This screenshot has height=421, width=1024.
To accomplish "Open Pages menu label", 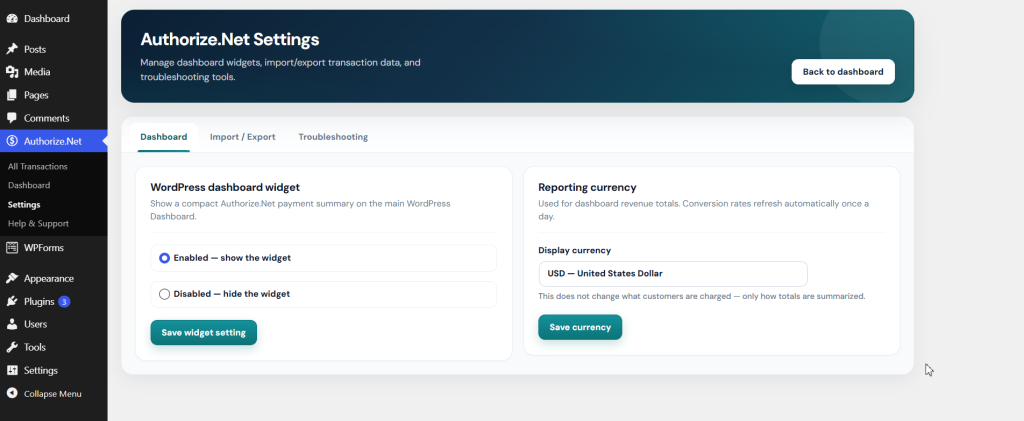I will (x=37, y=95).
